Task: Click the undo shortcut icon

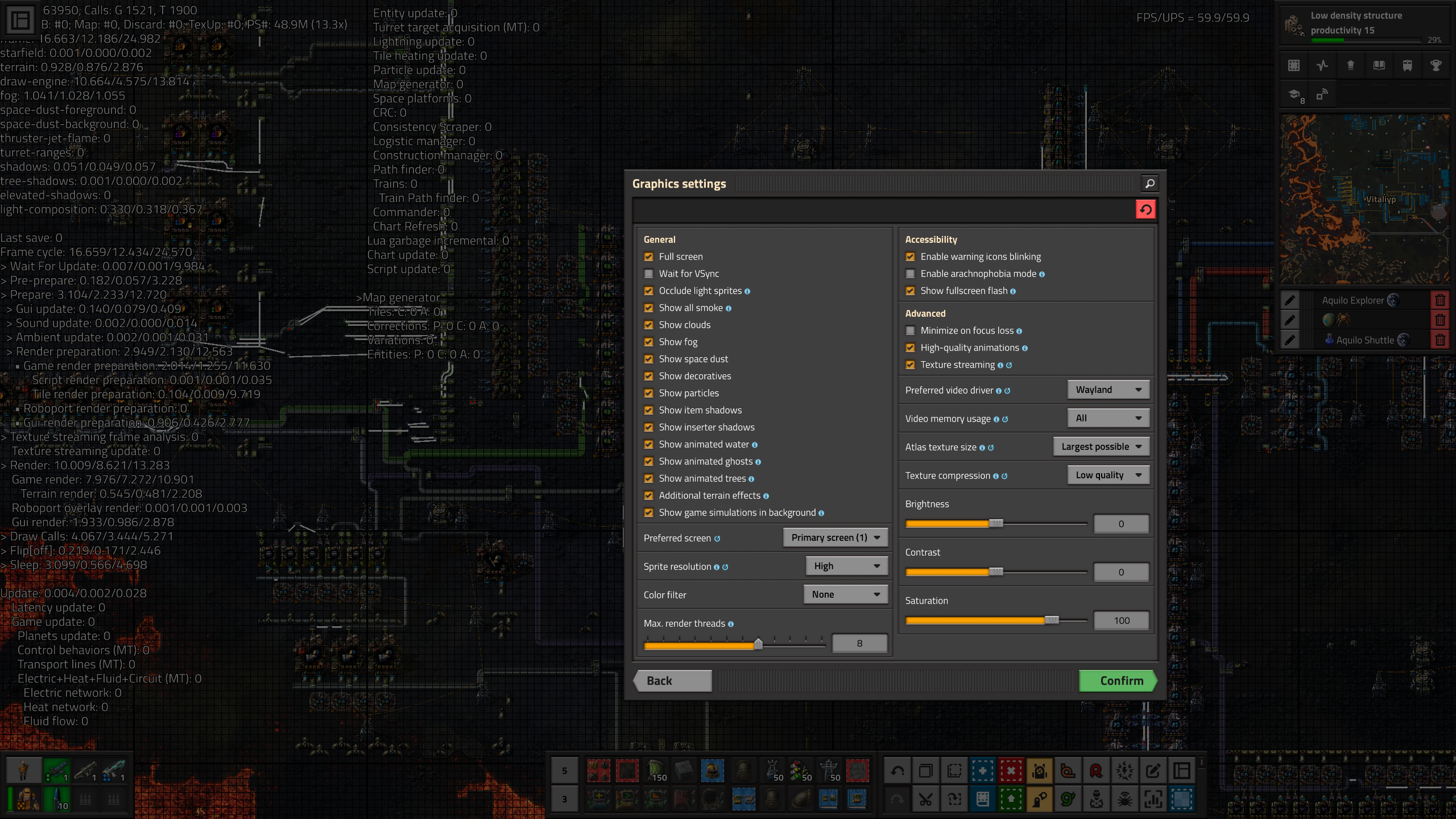Action: (x=897, y=771)
